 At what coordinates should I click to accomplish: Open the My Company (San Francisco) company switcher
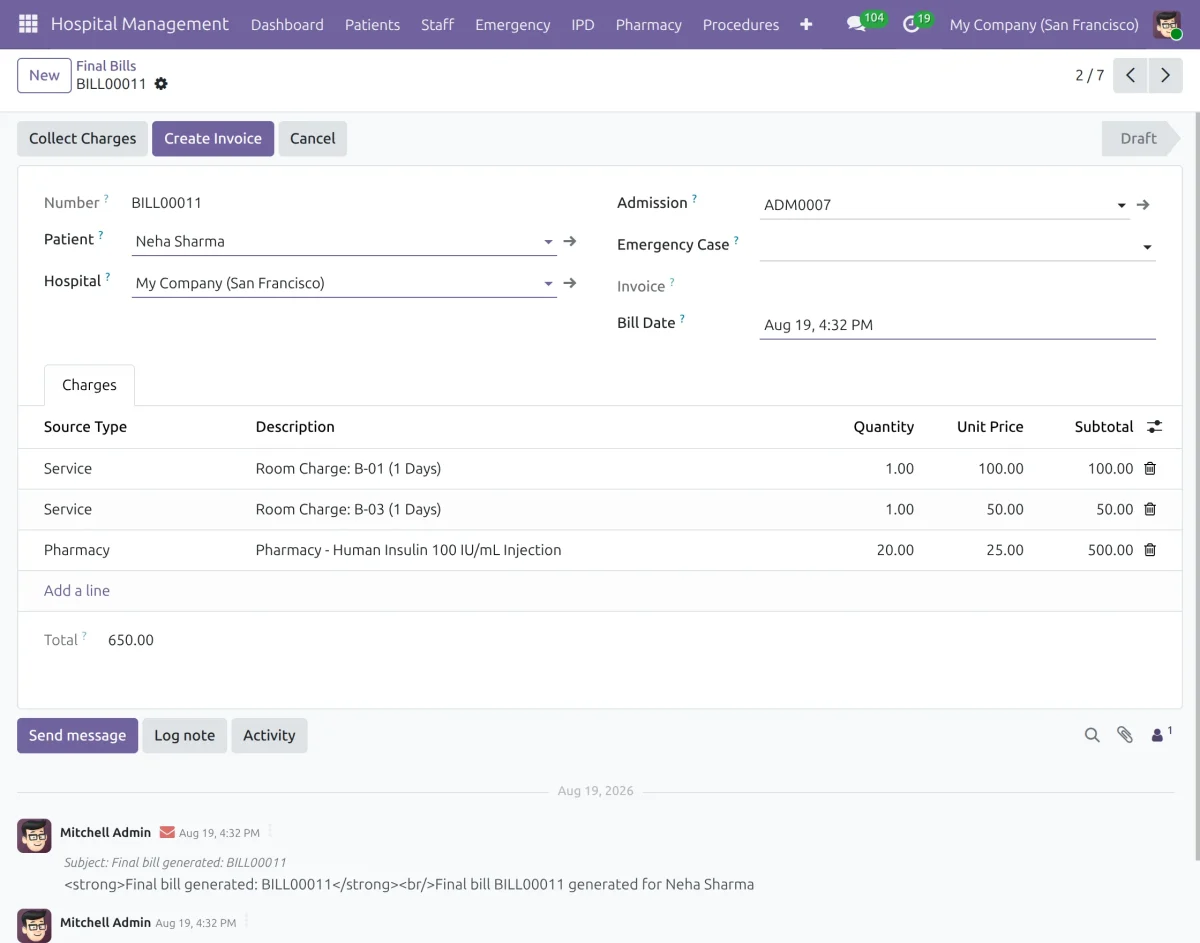(x=1044, y=24)
